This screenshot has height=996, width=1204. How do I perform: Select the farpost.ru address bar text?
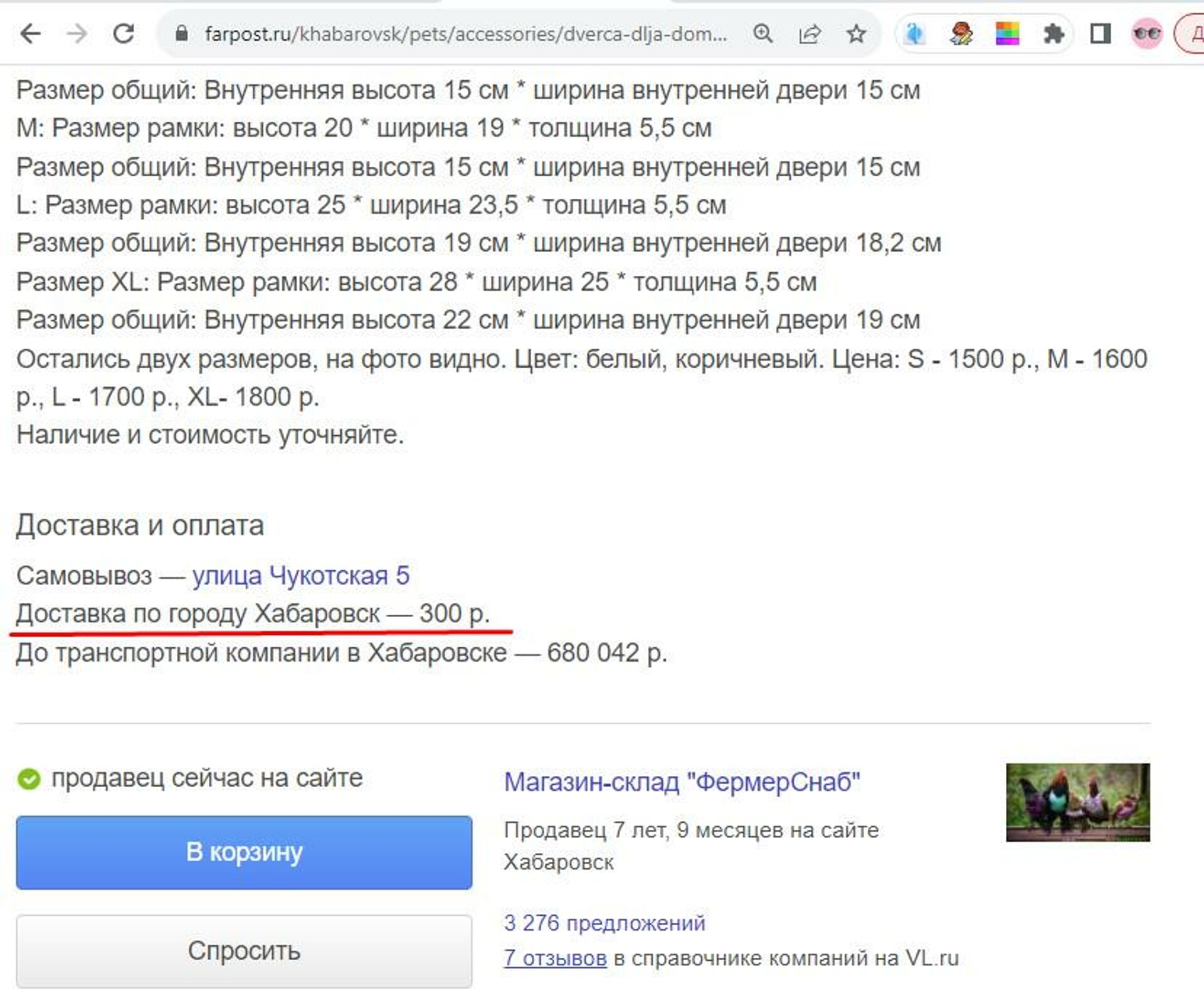466,34
